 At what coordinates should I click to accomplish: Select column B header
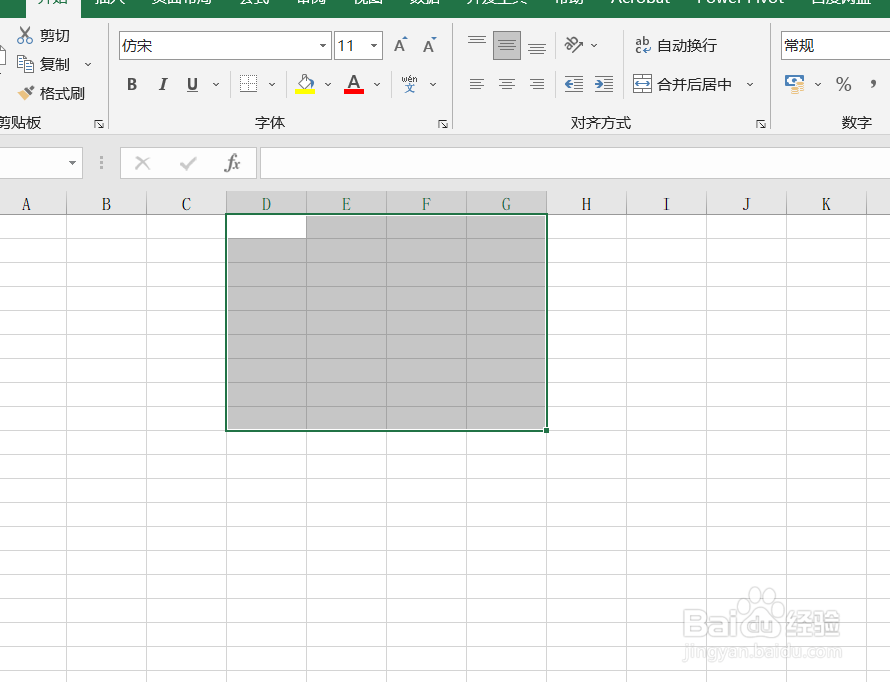click(106, 204)
